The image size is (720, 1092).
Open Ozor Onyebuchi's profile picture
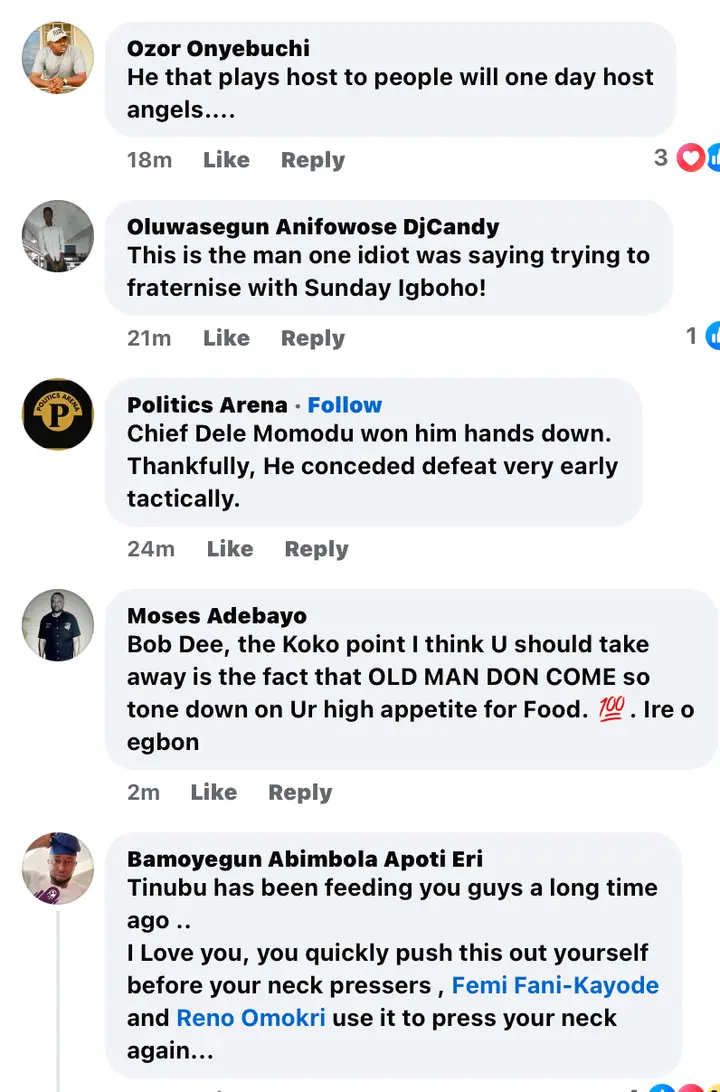click(58, 58)
